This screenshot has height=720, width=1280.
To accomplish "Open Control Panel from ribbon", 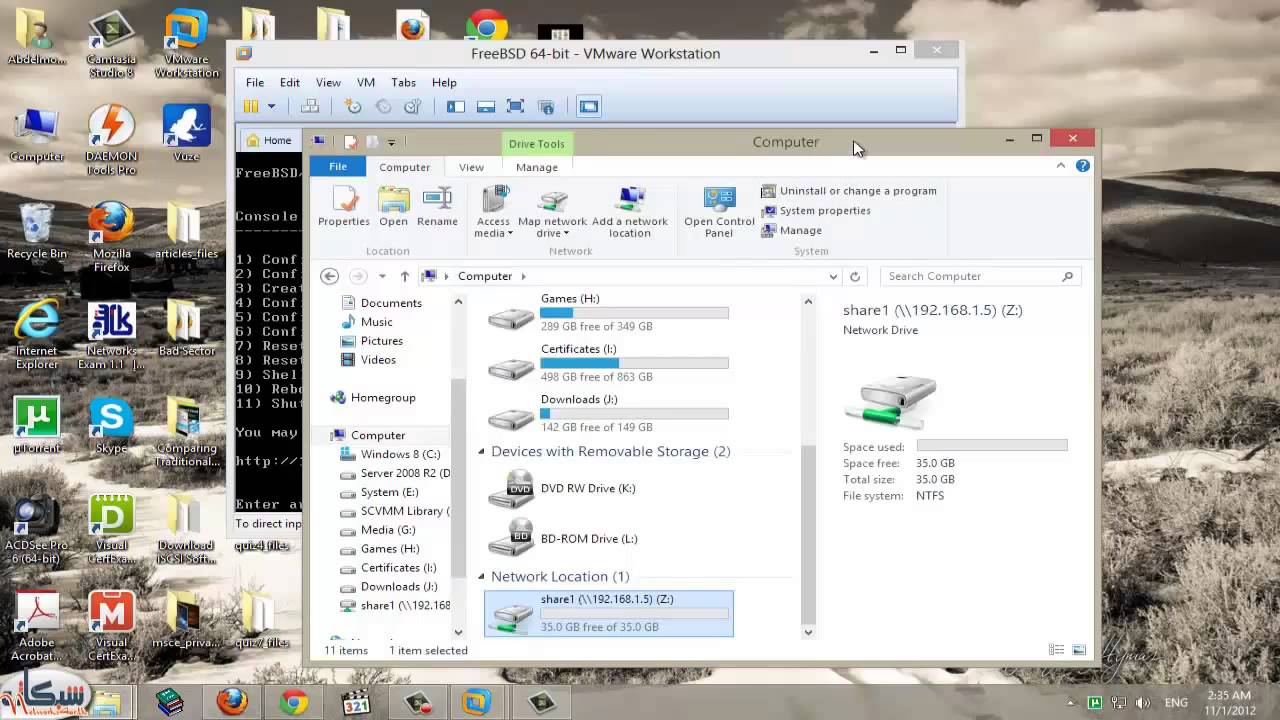I will (719, 212).
